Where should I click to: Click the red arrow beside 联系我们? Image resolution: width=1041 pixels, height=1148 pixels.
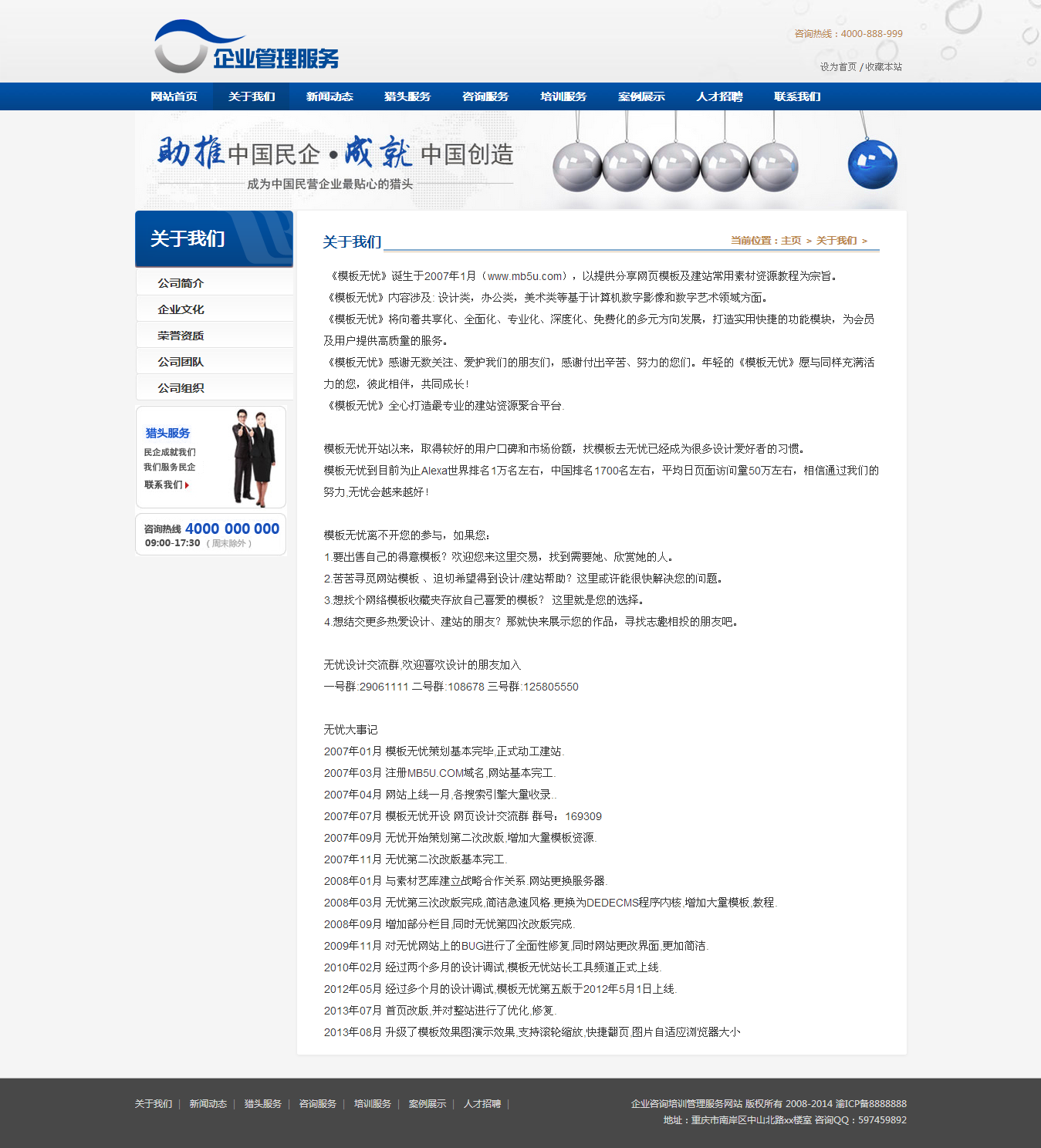coord(187,485)
